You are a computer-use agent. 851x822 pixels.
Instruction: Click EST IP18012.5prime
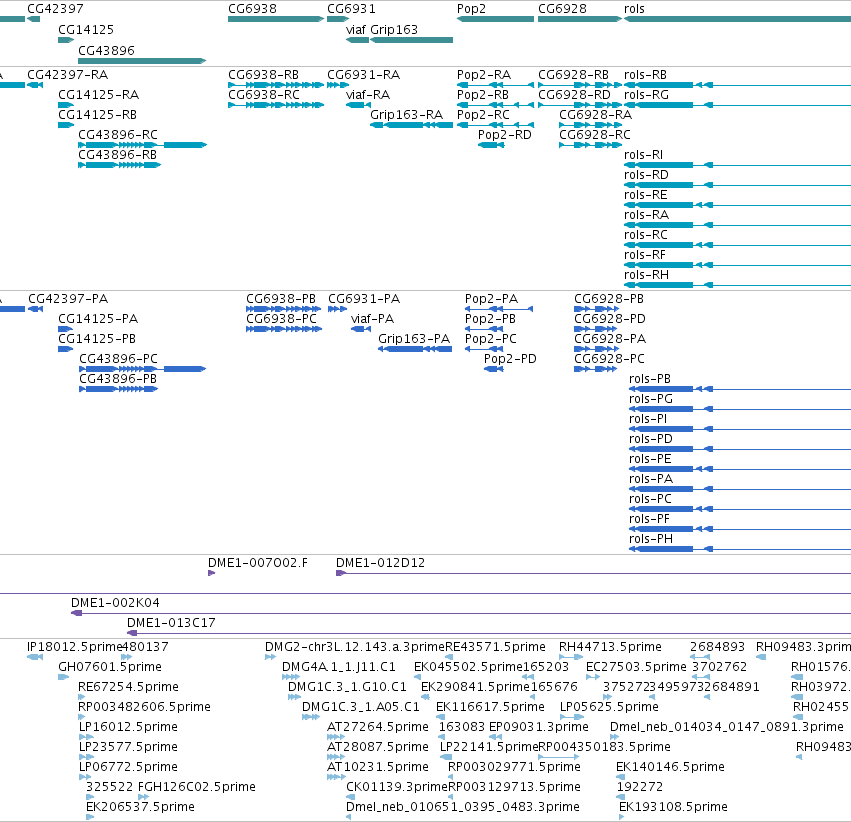pyautogui.click(x=35, y=657)
